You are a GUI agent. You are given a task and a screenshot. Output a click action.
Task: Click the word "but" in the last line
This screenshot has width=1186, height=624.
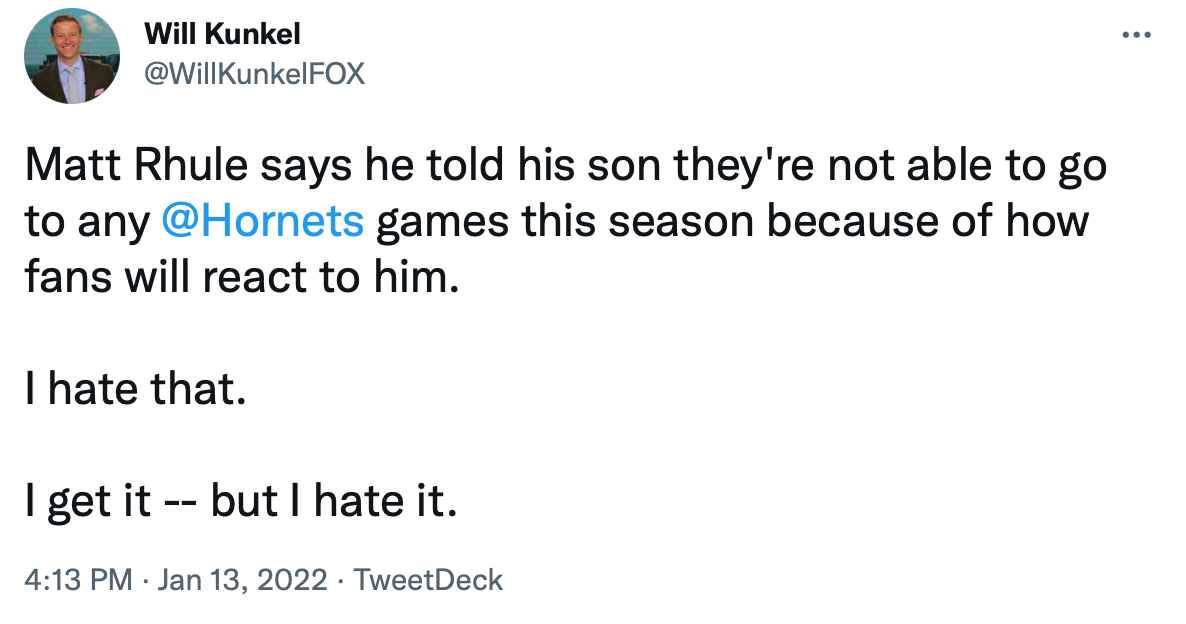[x=241, y=500]
